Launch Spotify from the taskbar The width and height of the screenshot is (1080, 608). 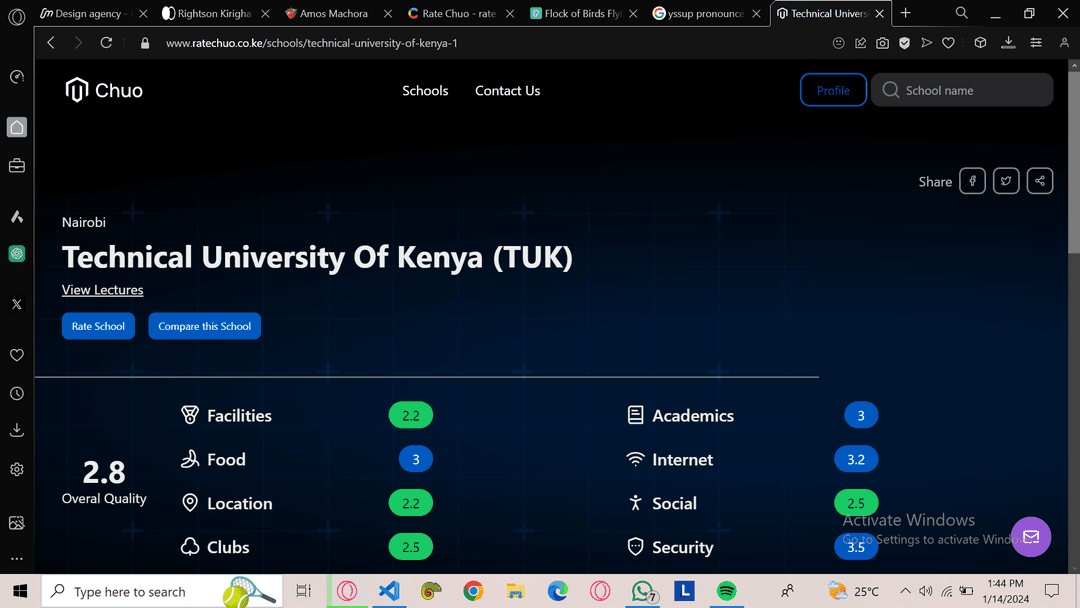click(x=727, y=591)
